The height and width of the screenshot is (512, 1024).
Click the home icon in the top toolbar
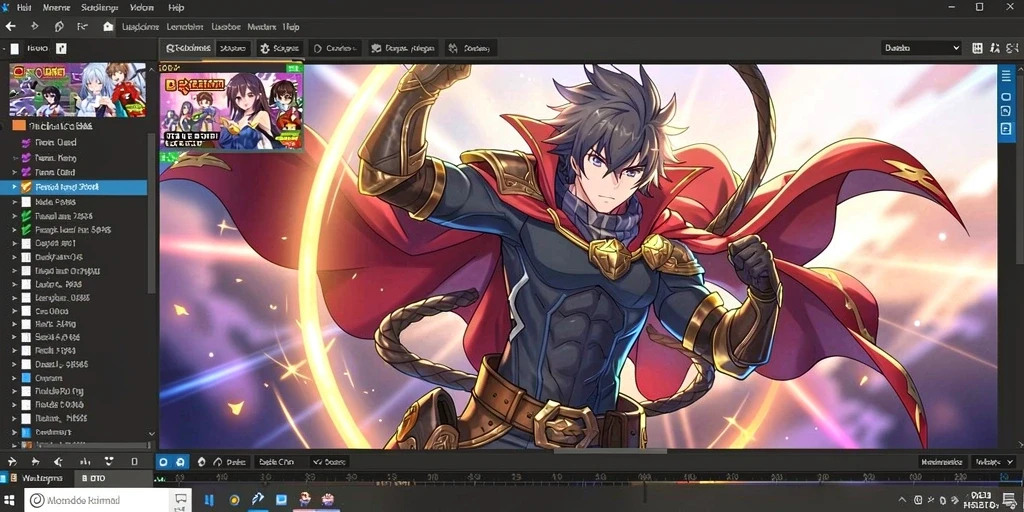coord(108,27)
